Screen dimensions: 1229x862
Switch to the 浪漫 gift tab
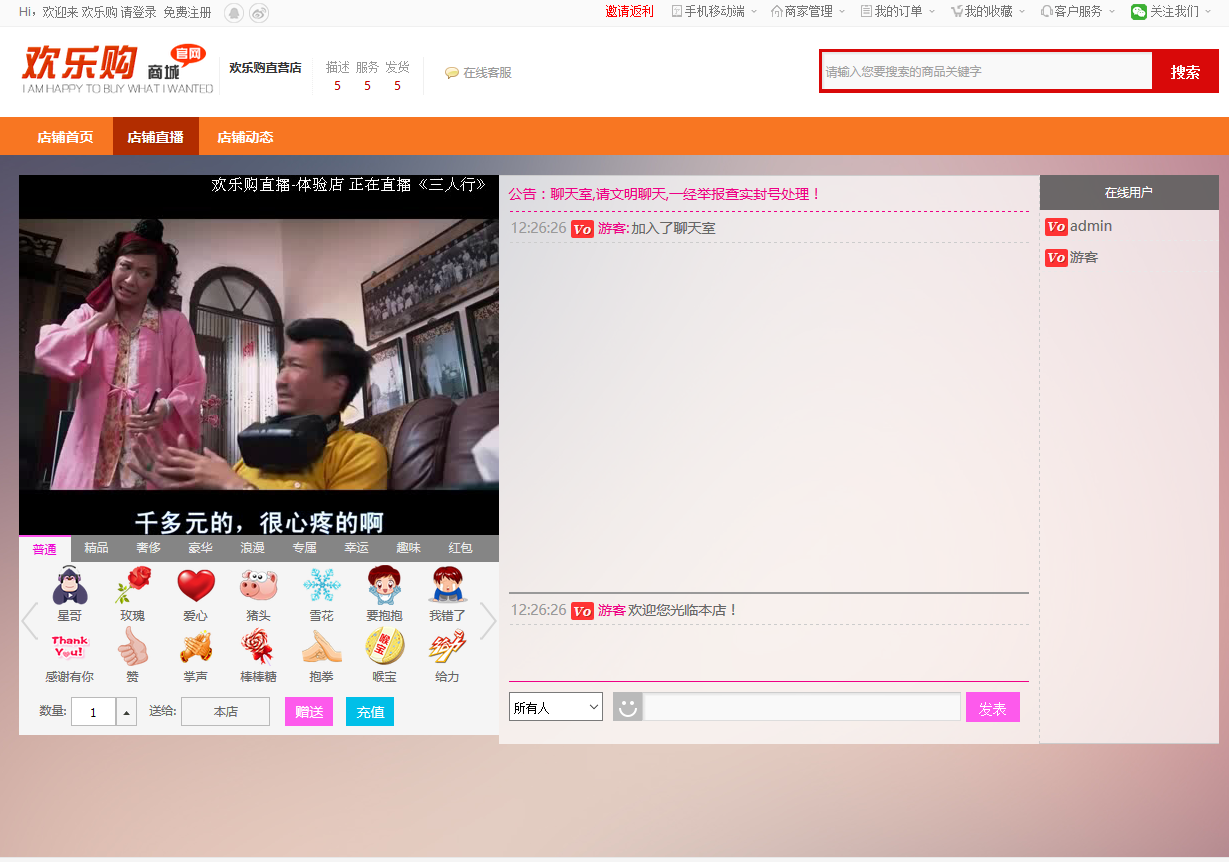pos(253,548)
